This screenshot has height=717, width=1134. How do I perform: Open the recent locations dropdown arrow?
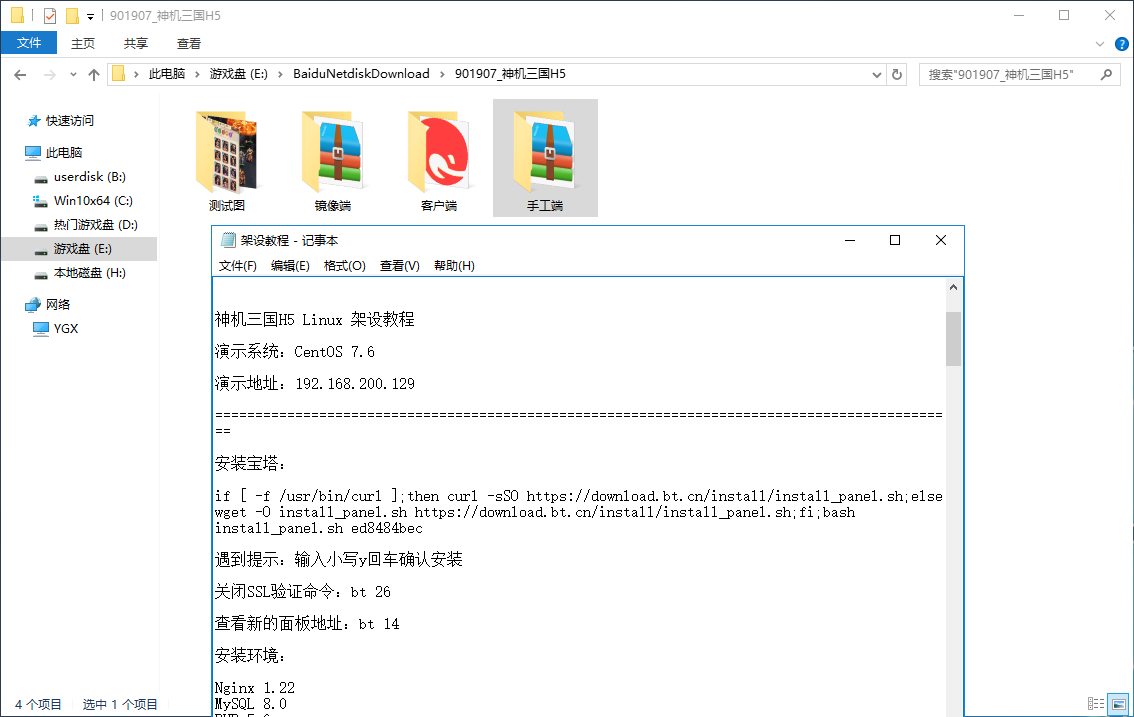(73, 74)
